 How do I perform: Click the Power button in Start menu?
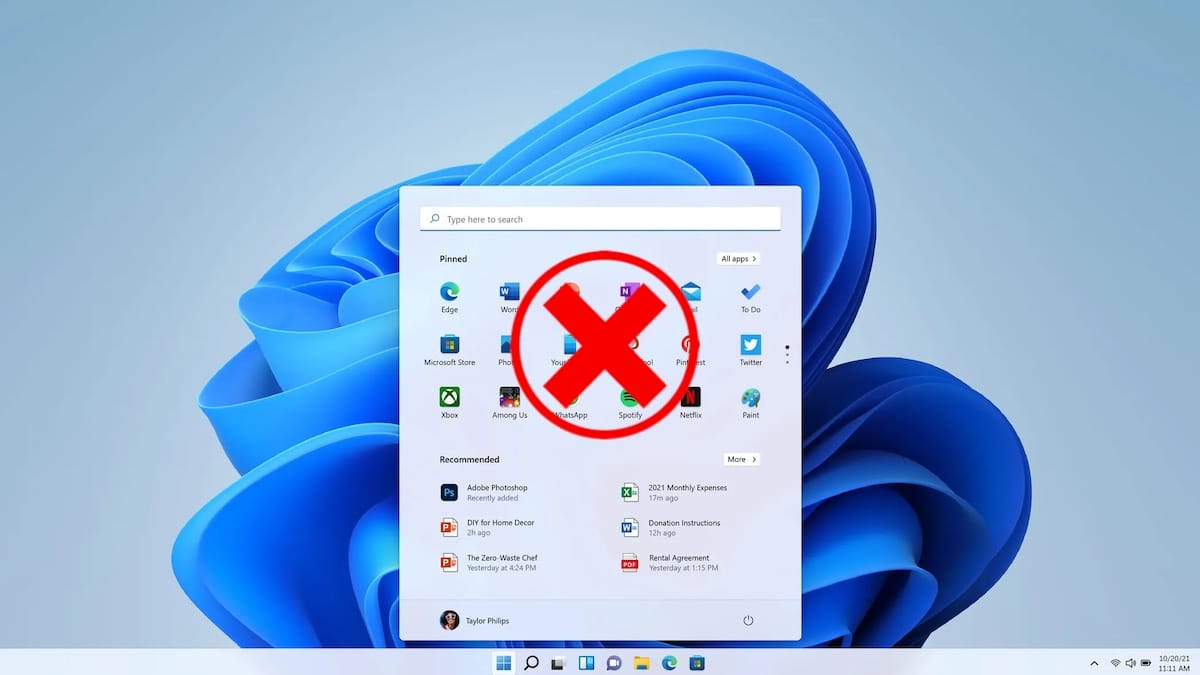point(748,620)
